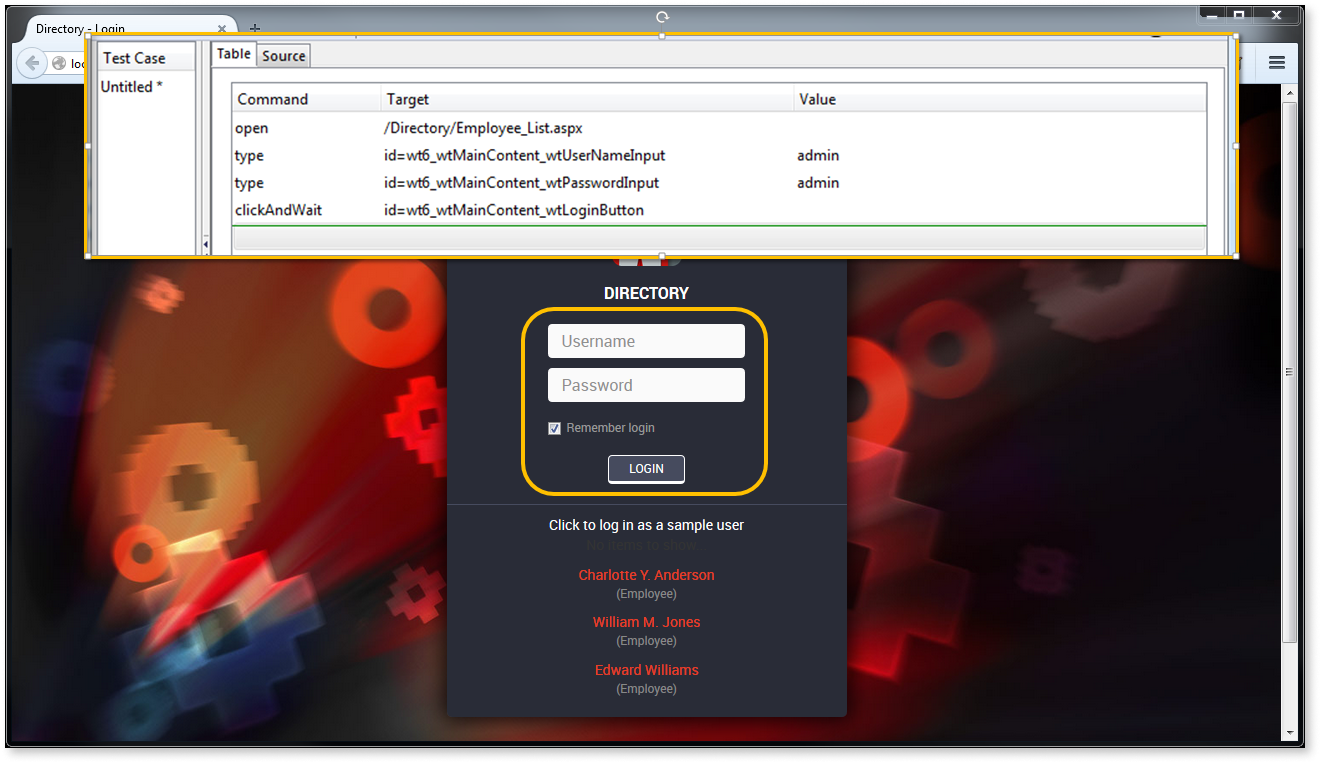Open the Firefox hamburger menu
Image resolution: width=1320 pixels, height=763 pixels.
(1276, 61)
